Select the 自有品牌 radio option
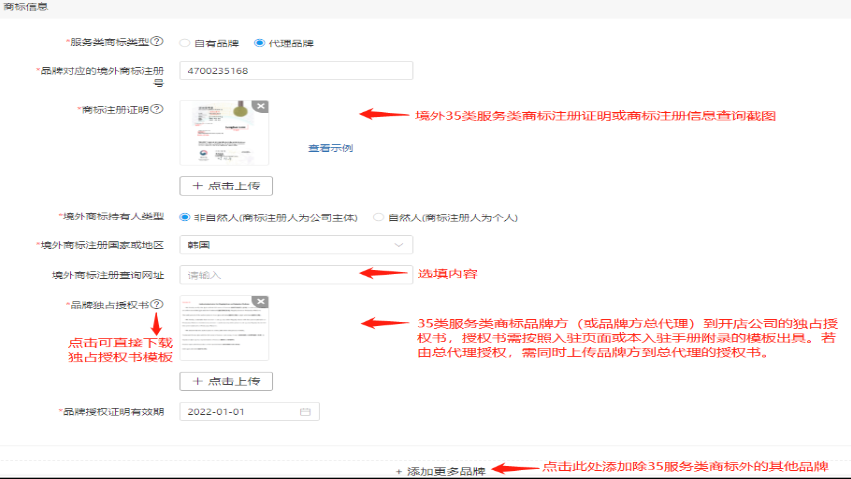This screenshot has width=851, height=479. pyautogui.click(x=185, y=43)
